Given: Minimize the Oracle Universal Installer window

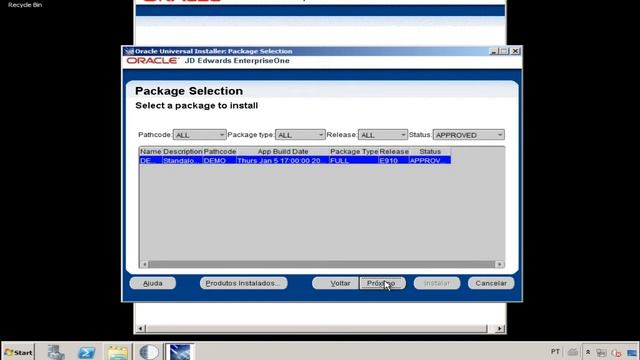Looking at the screenshot, I should pos(493,51).
